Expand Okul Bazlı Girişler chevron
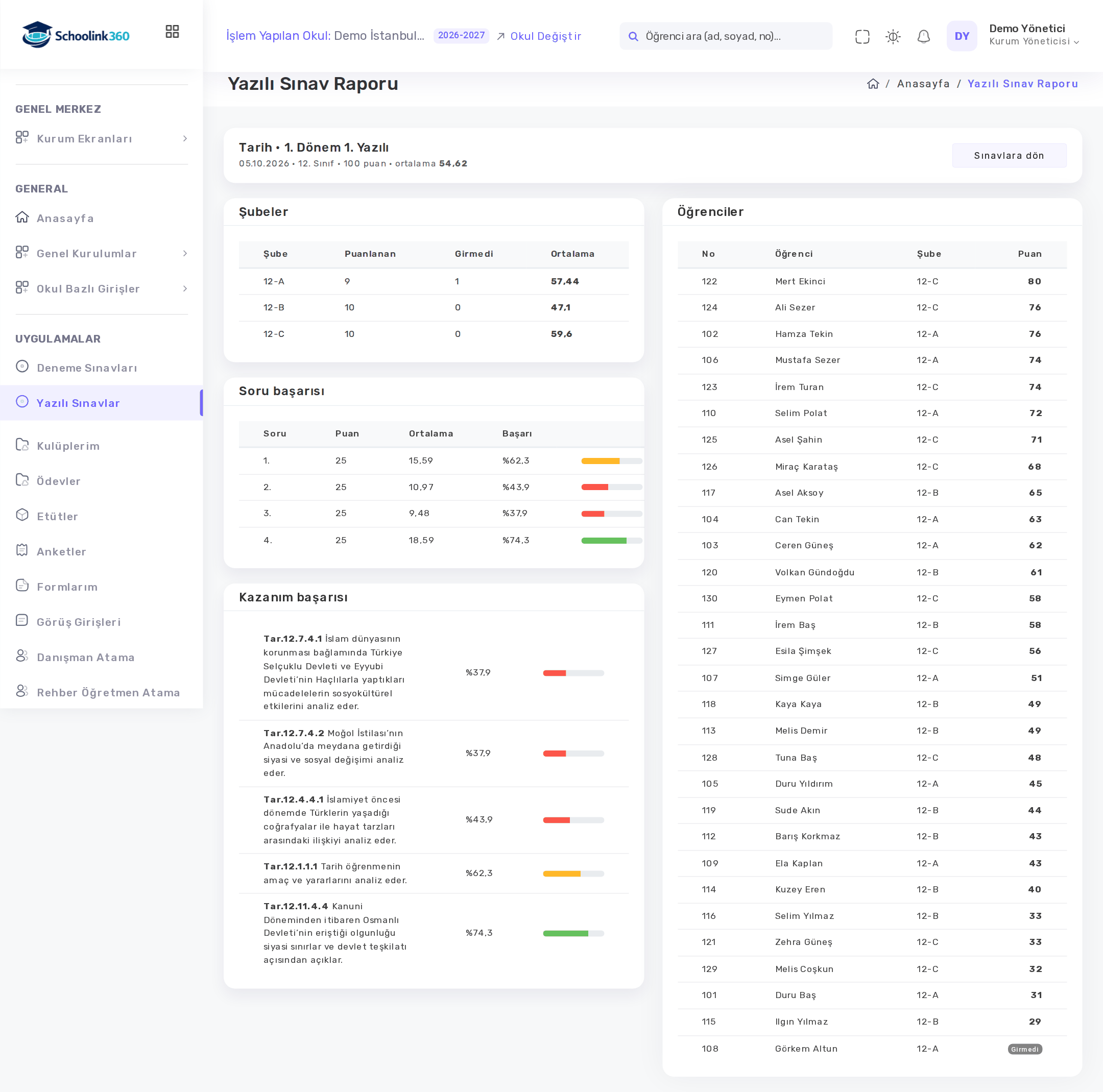1103x1092 pixels. (185, 289)
